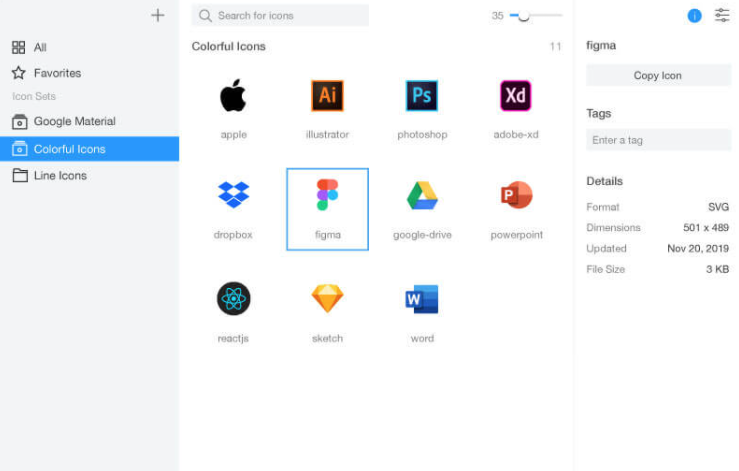This screenshot has width=739, height=471.
Task: Click the Nov 20, 2019 updated date
Action: coord(698,248)
